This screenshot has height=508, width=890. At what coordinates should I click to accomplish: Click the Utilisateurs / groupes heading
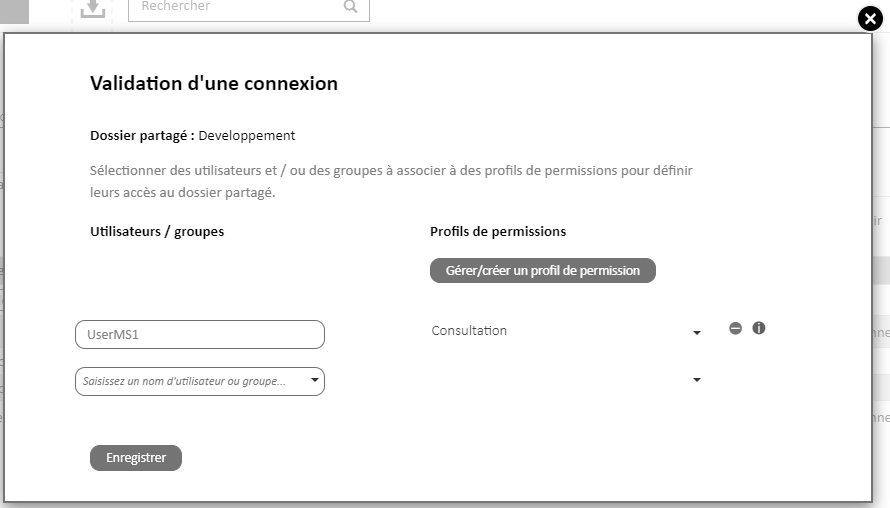pos(157,232)
